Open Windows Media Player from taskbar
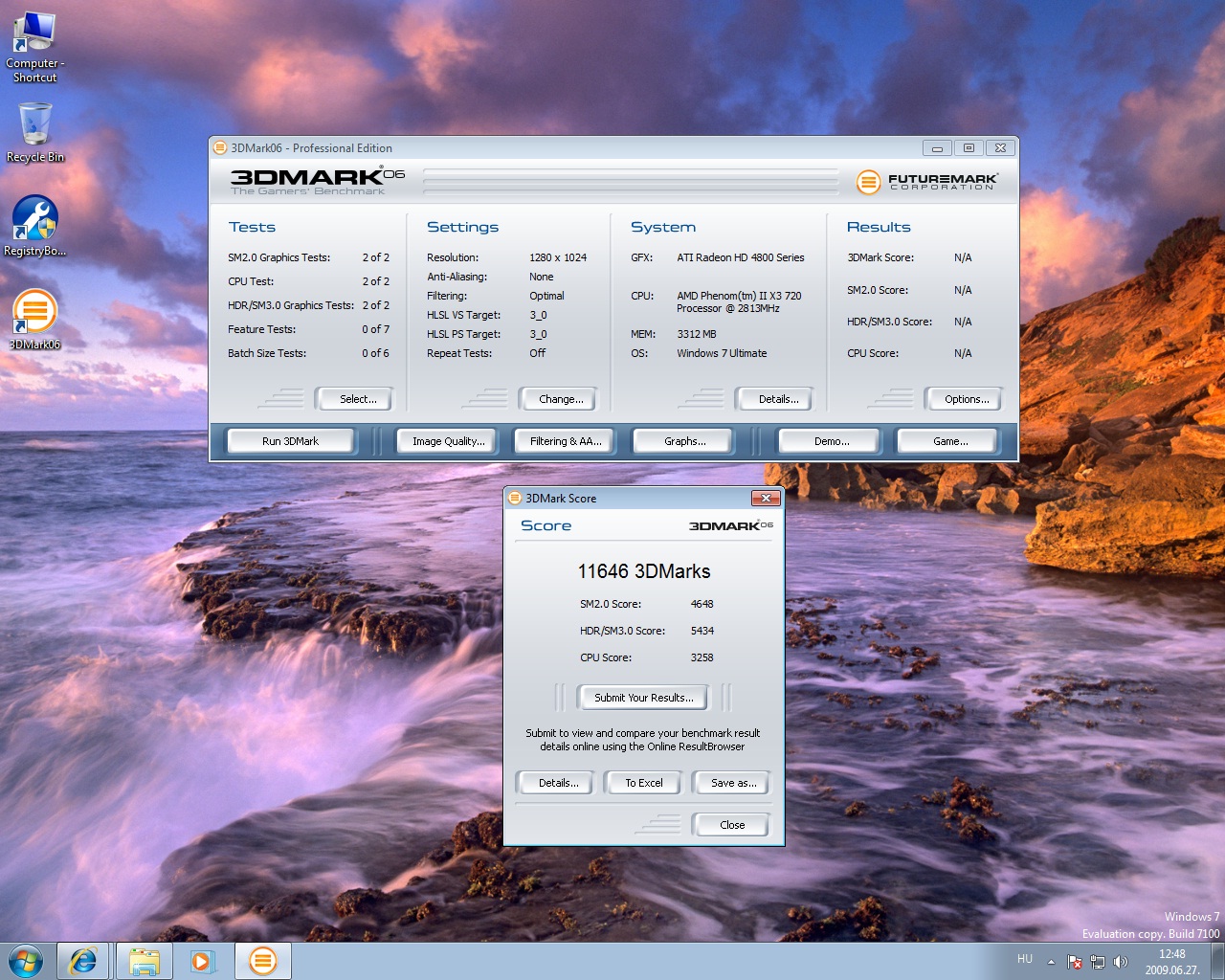The width and height of the screenshot is (1225, 980). tap(203, 961)
